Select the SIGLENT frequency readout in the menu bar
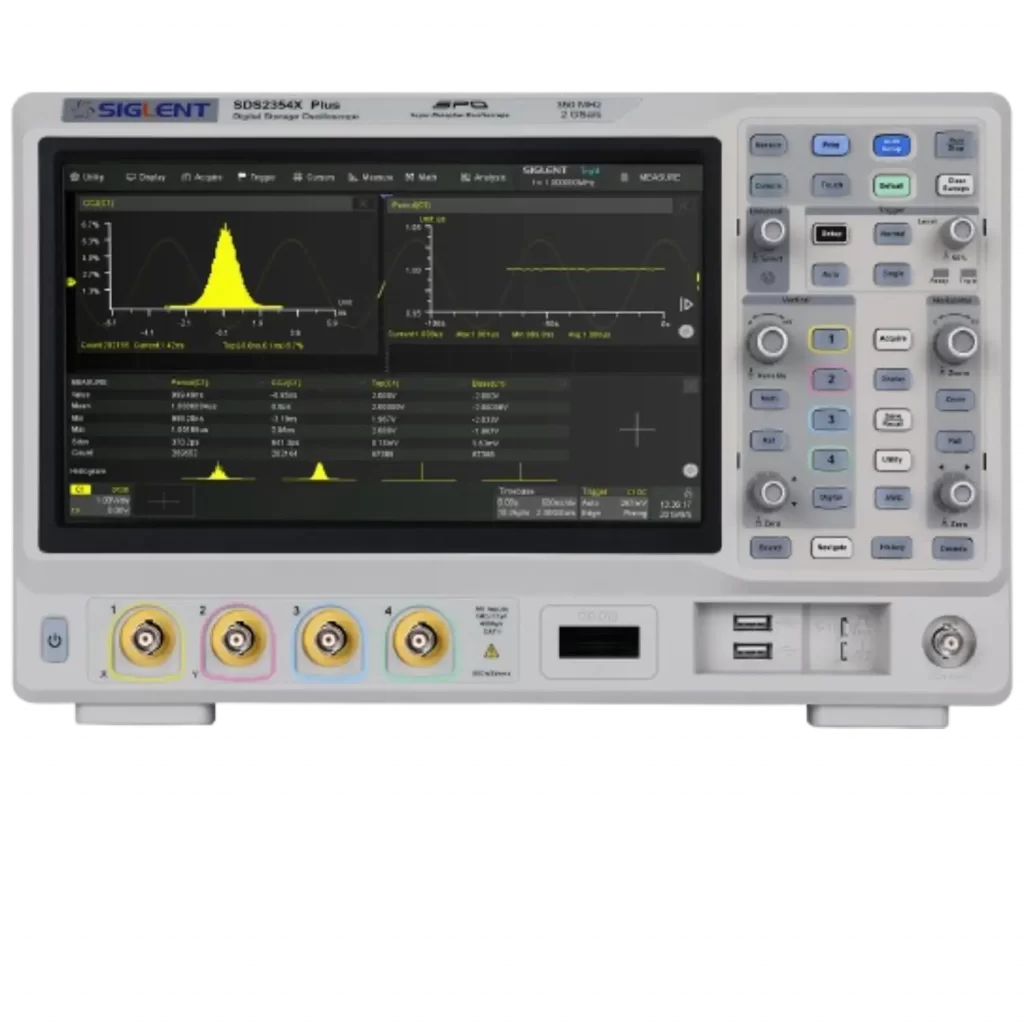The width and height of the screenshot is (1024, 1024). (x=560, y=178)
